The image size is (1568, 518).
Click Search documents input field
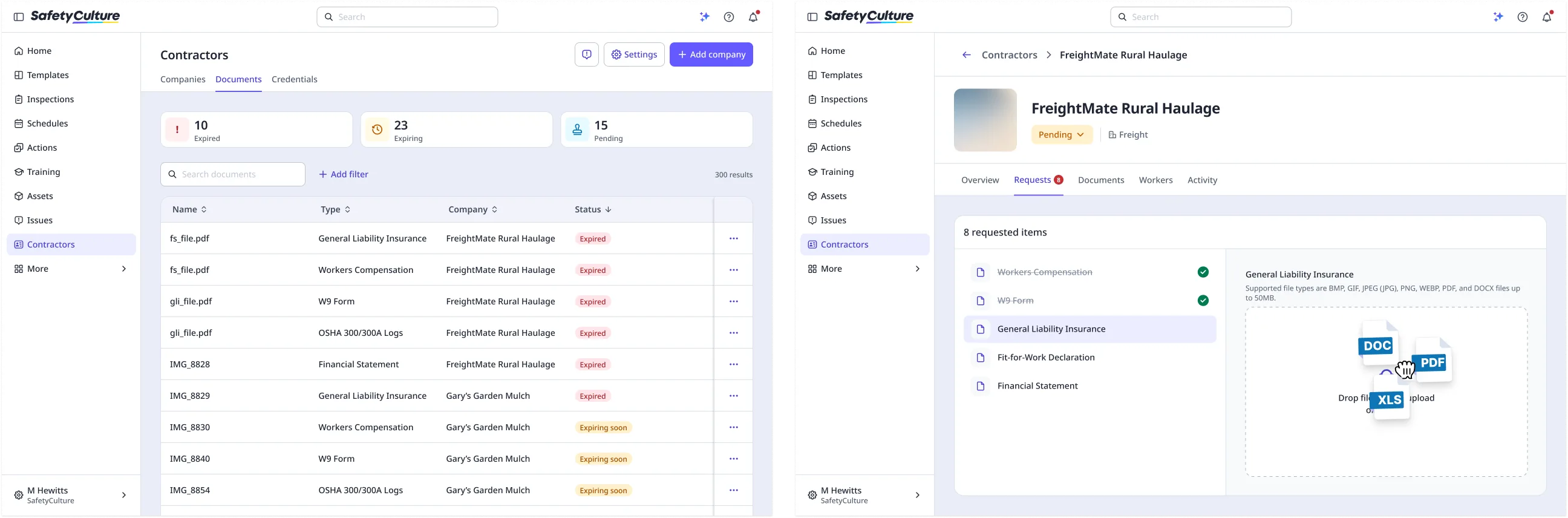click(x=232, y=175)
